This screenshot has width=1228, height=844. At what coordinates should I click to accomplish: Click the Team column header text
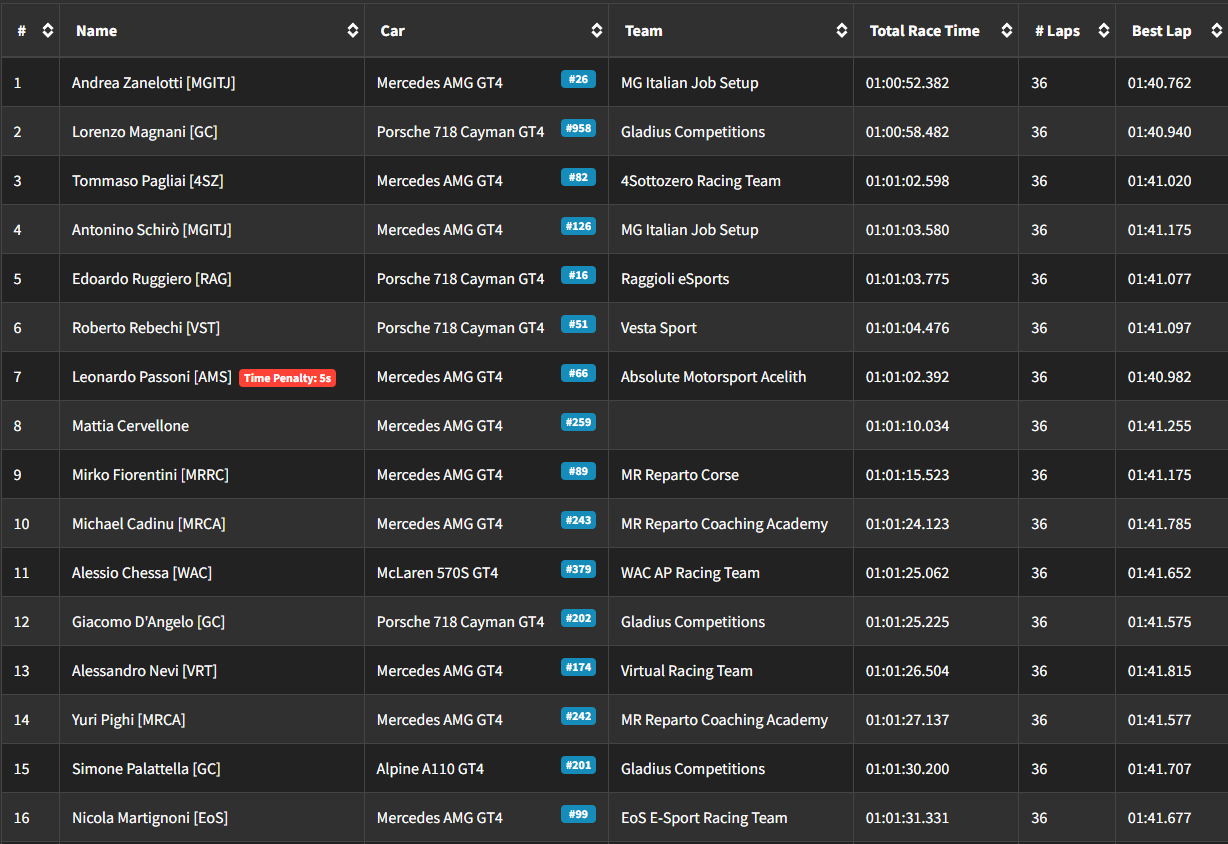644,31
